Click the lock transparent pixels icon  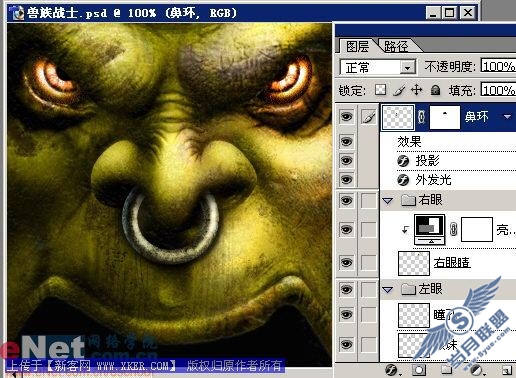click(x=380, y=90)
